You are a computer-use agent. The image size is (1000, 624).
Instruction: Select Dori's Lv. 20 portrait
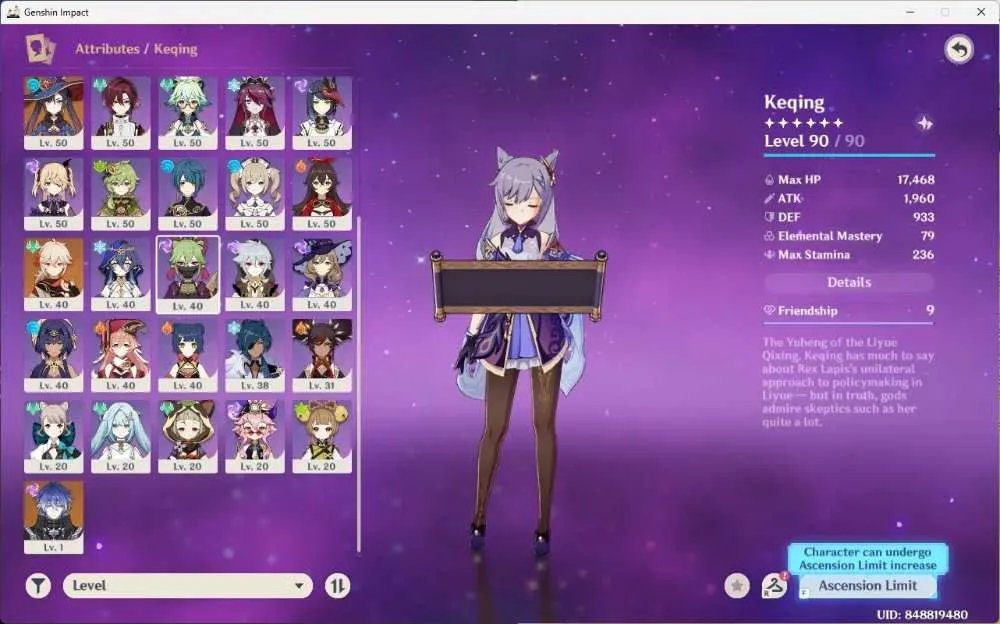pos(254,436)
